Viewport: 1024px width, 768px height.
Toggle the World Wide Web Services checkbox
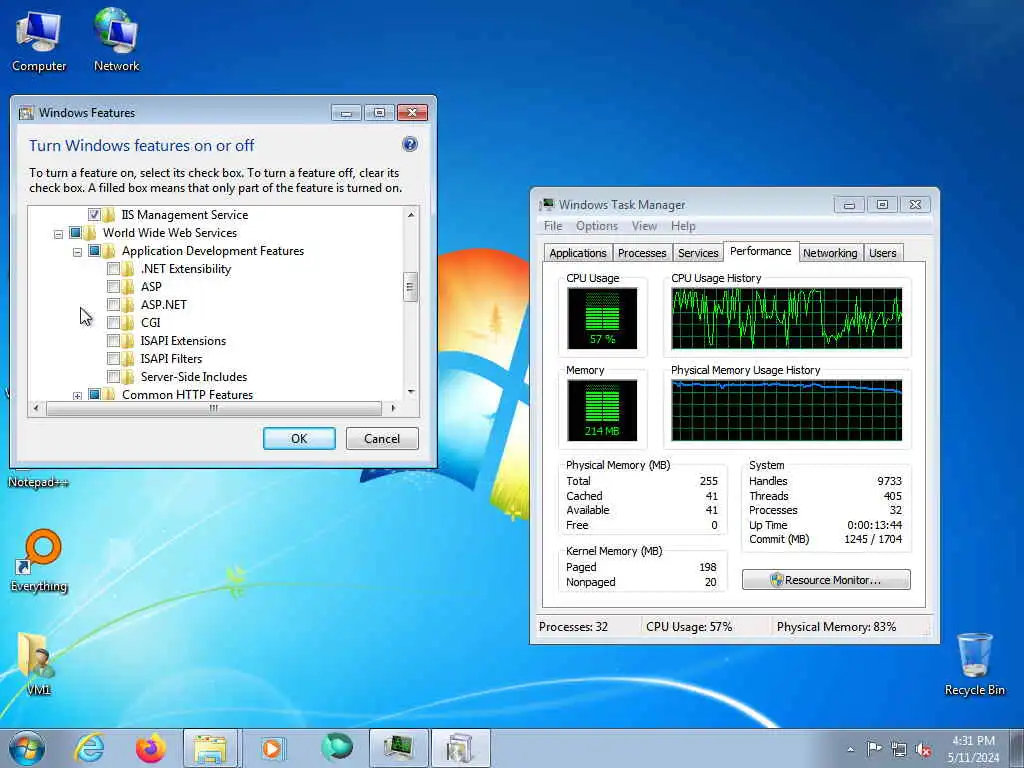tap(75, 232)
